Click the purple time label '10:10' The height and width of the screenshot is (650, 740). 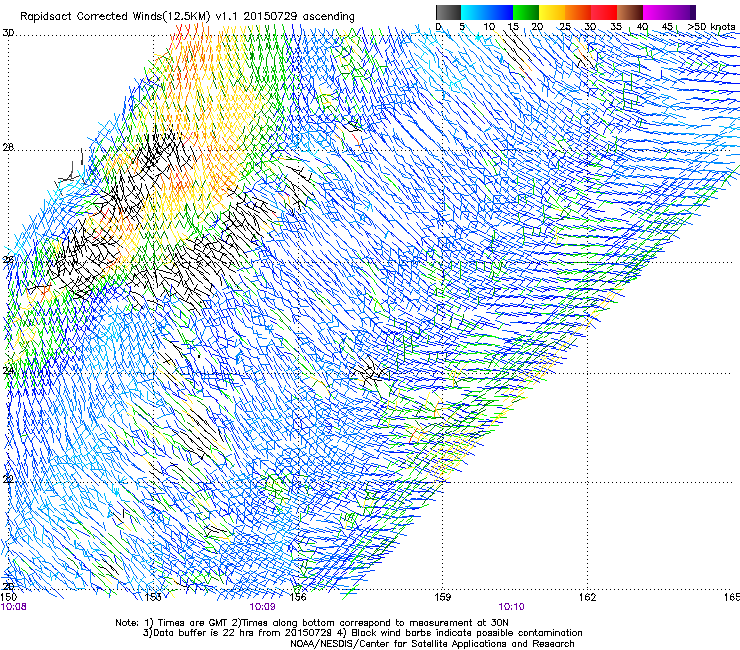(x=512, y=607)
